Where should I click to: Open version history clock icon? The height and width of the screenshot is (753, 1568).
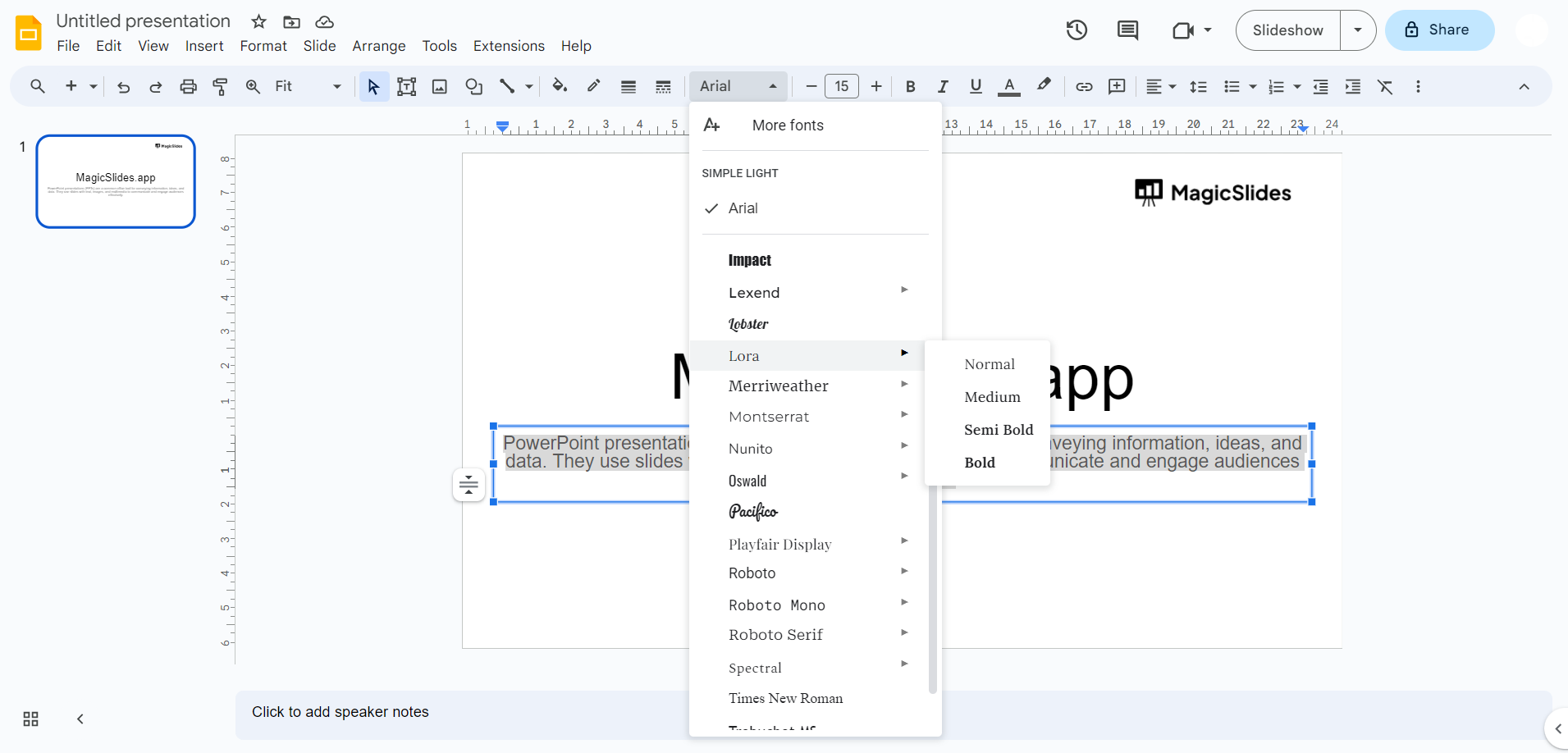[1077, 30]
